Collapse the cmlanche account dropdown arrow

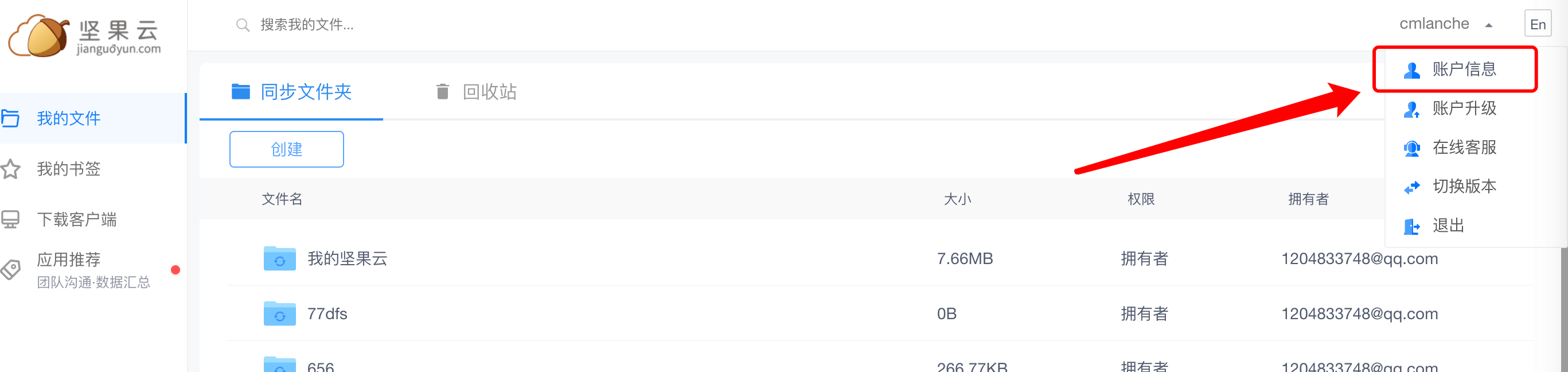point(1488,25)
